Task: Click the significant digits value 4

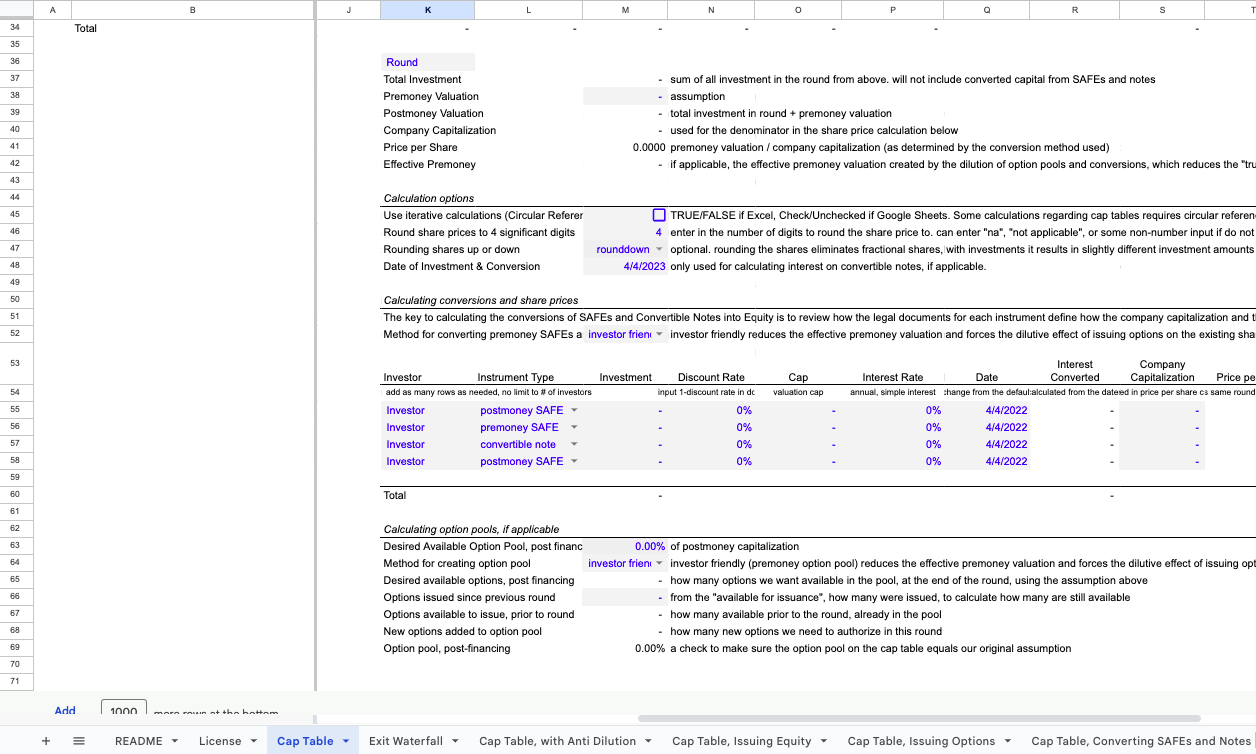Action: tap(659, 233)
